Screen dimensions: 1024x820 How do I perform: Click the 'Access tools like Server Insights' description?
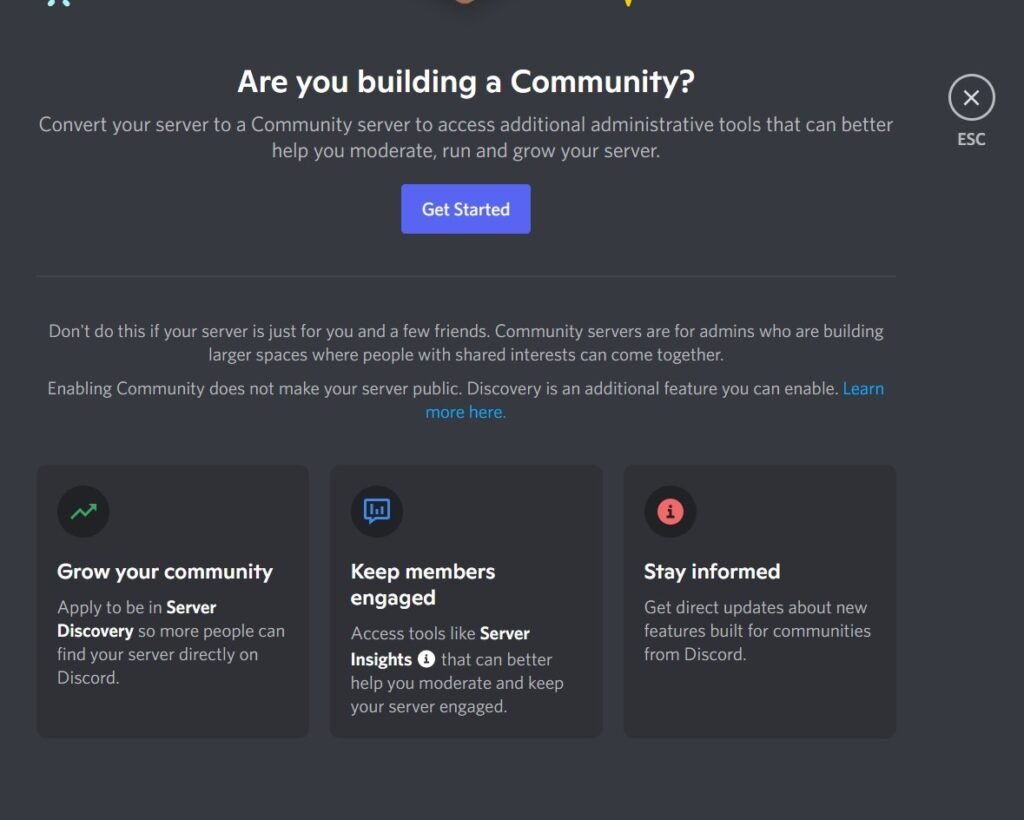coord(457,670)
